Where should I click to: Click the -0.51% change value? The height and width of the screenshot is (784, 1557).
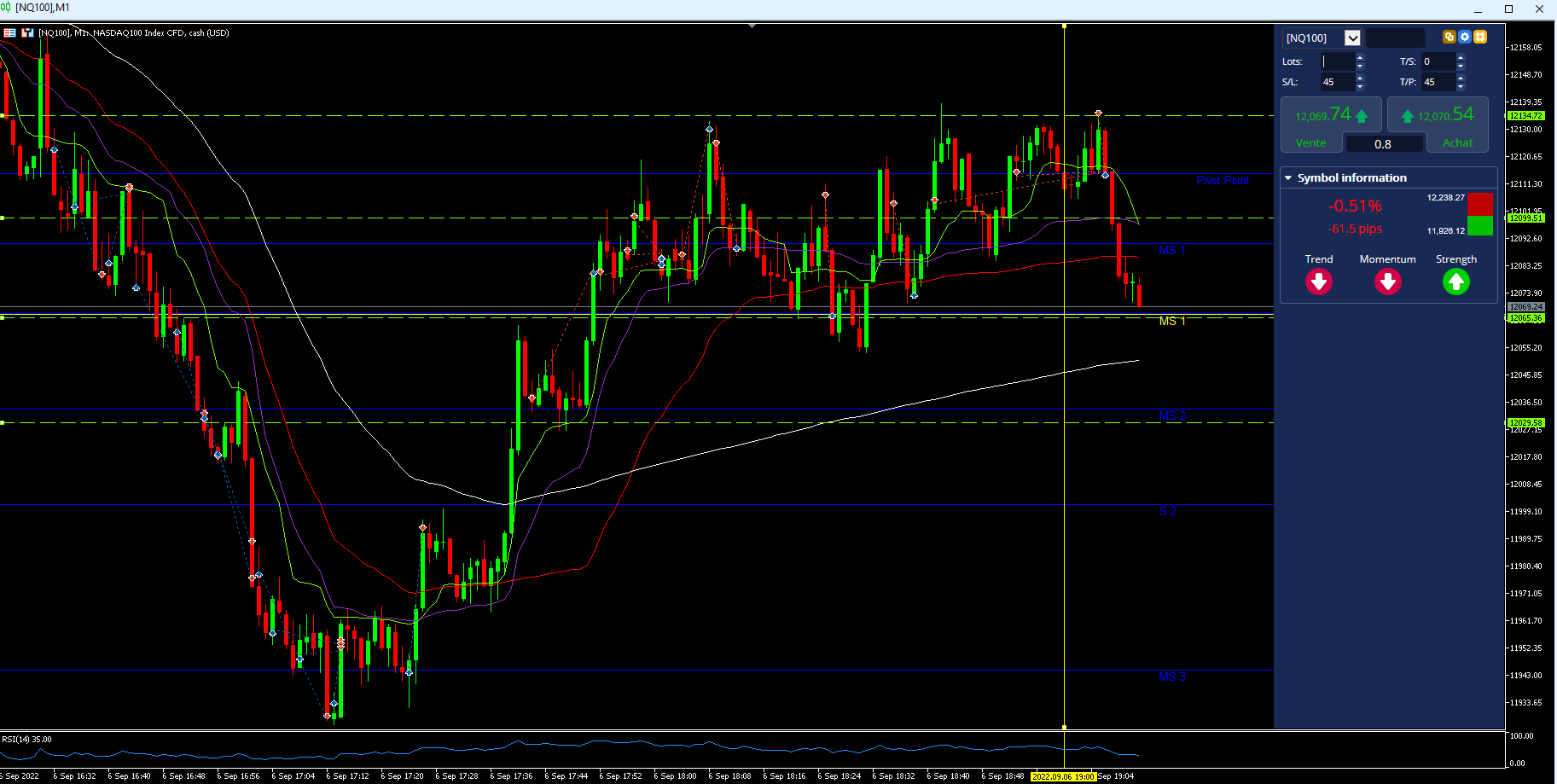pyautogui.click(x=1355, y=206)
